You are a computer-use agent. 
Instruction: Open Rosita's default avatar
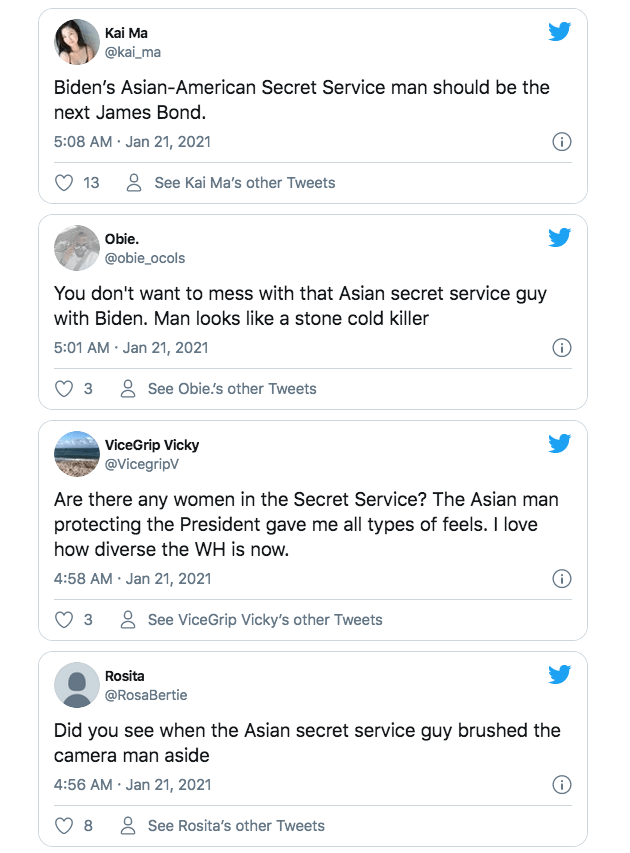coord(75,686)
